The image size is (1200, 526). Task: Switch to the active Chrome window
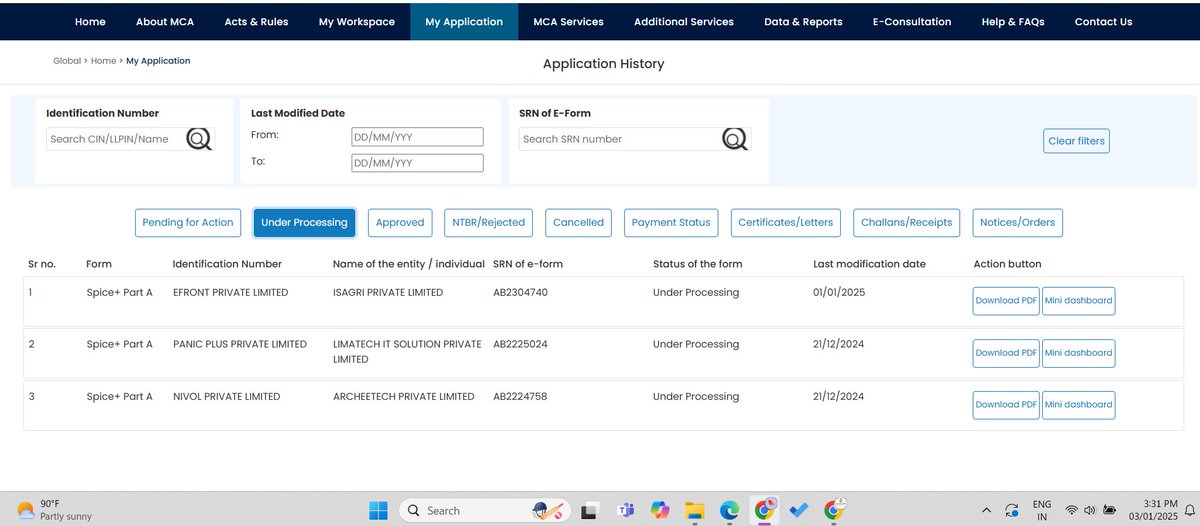(x=765, y=510)
